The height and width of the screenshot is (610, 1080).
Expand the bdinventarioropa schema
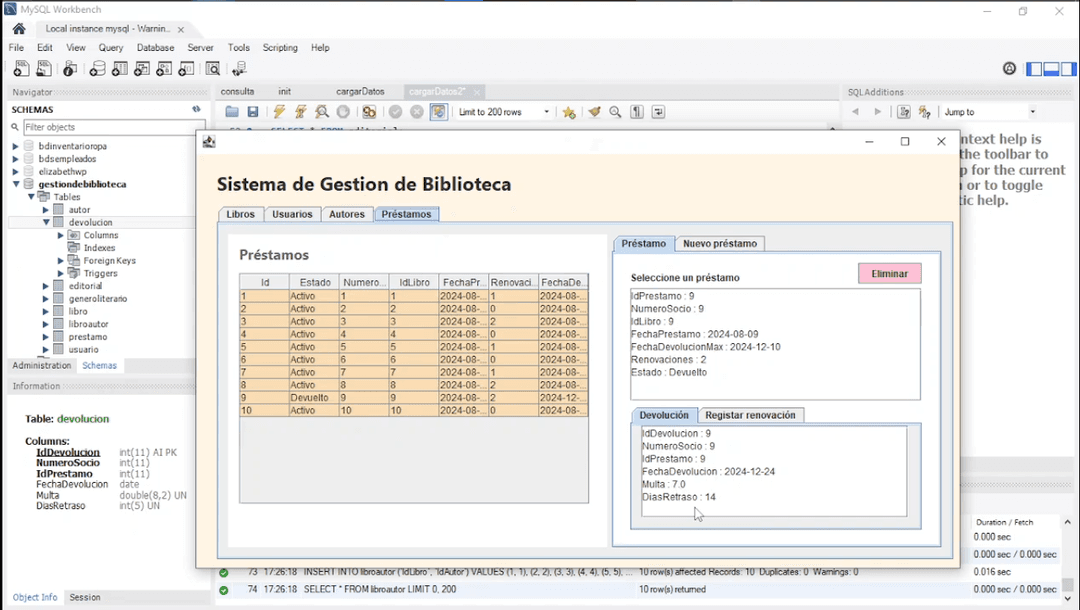(15, 146)
